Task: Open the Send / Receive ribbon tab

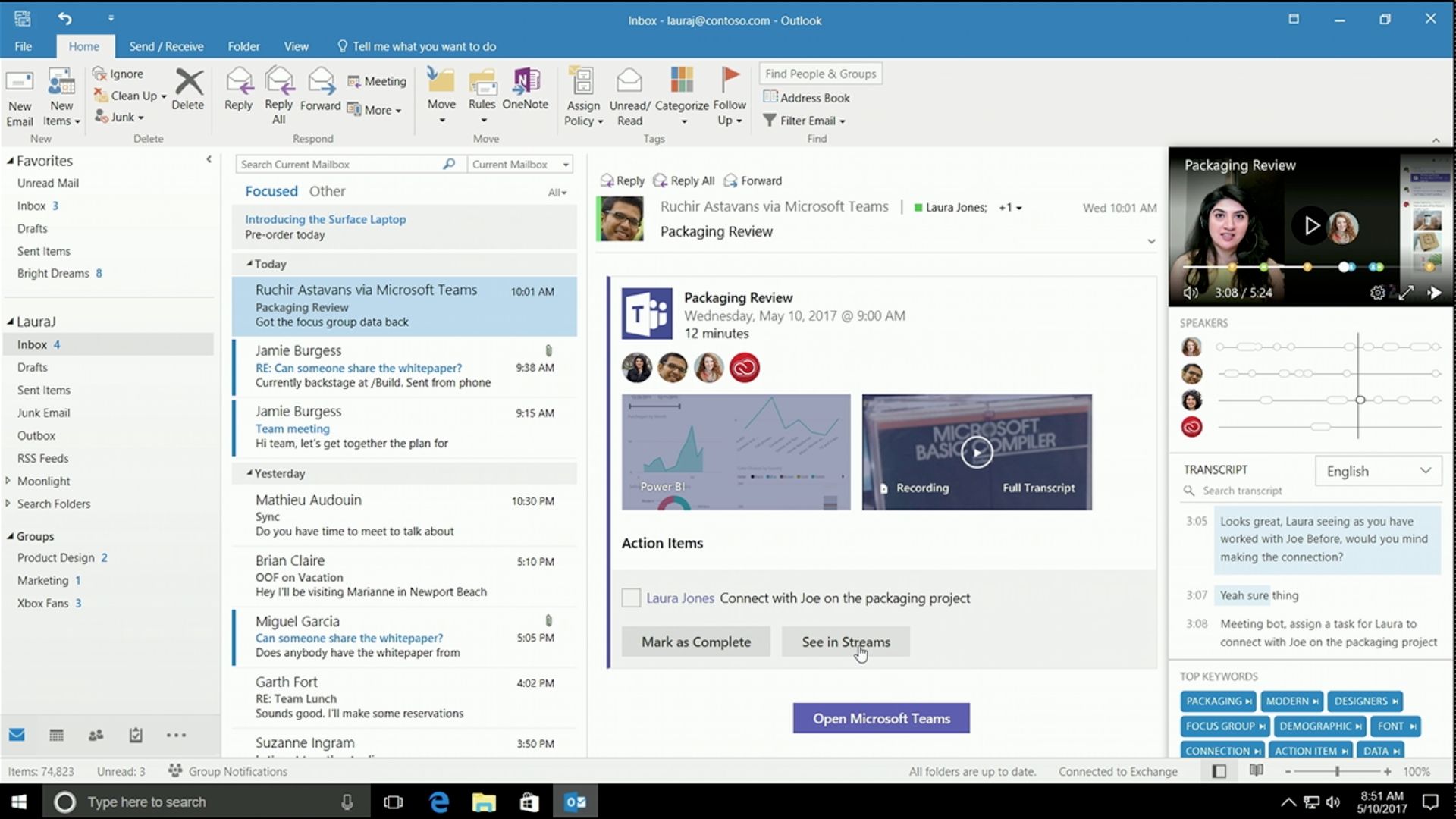Action: tap(166, 46)
